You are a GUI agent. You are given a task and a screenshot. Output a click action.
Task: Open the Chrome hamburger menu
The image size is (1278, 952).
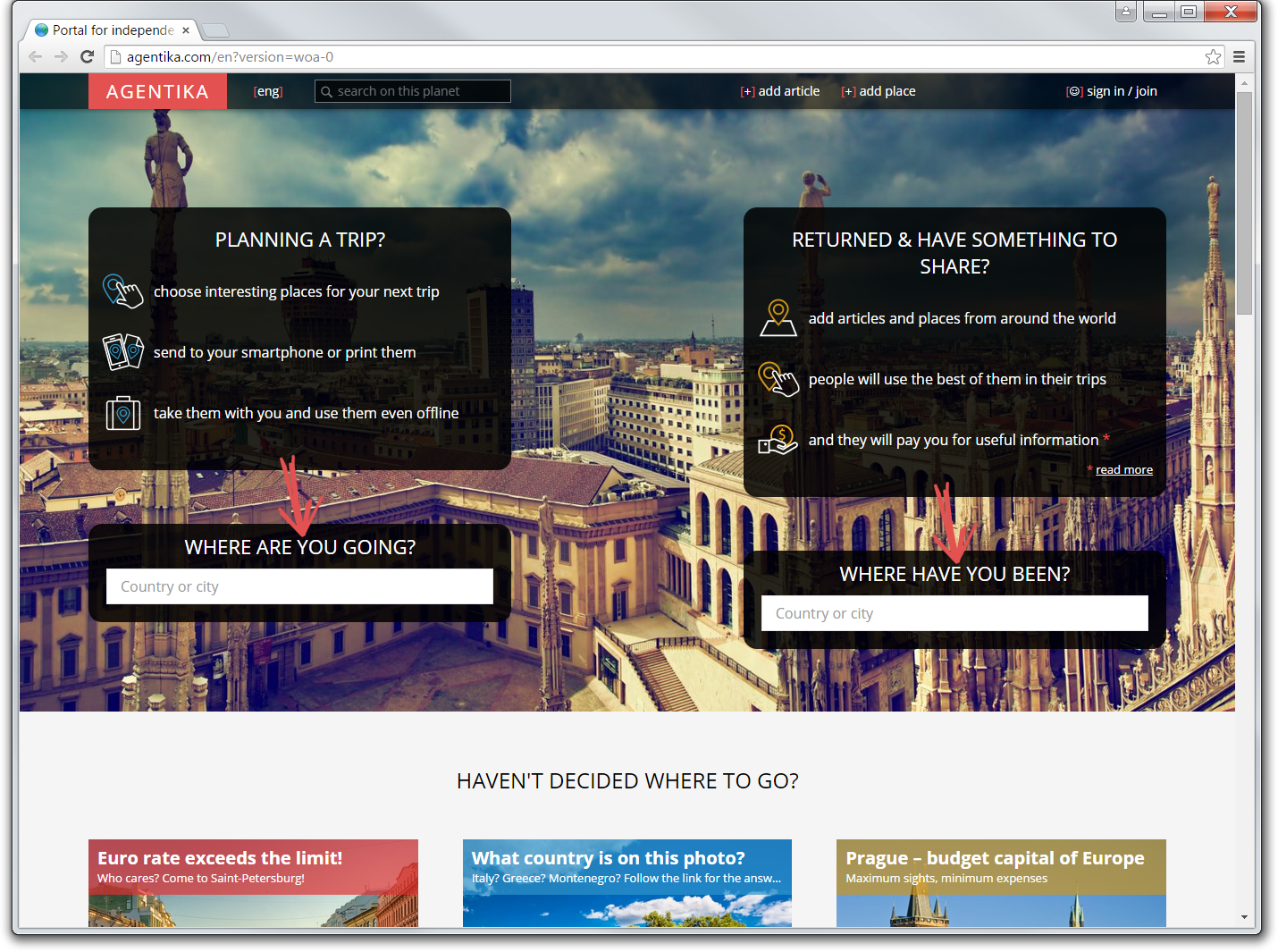click(1239, 57)
